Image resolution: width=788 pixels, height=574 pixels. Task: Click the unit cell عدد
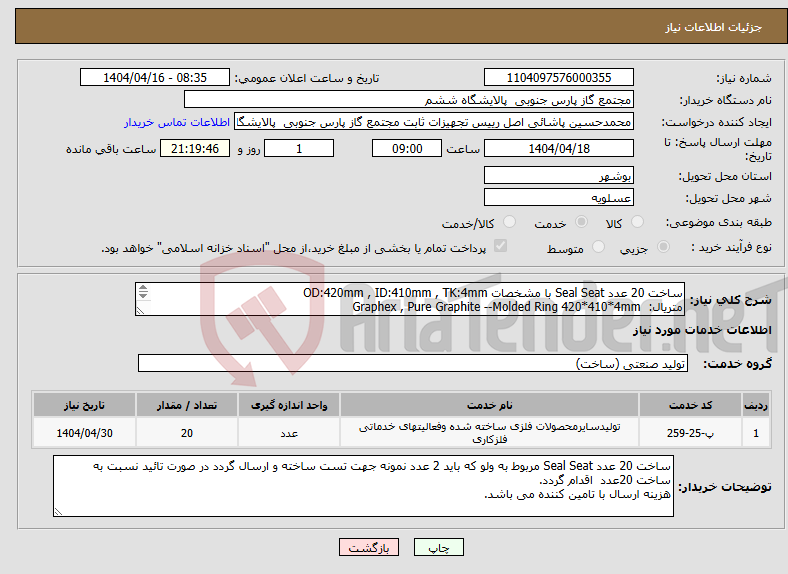[289, 433]
